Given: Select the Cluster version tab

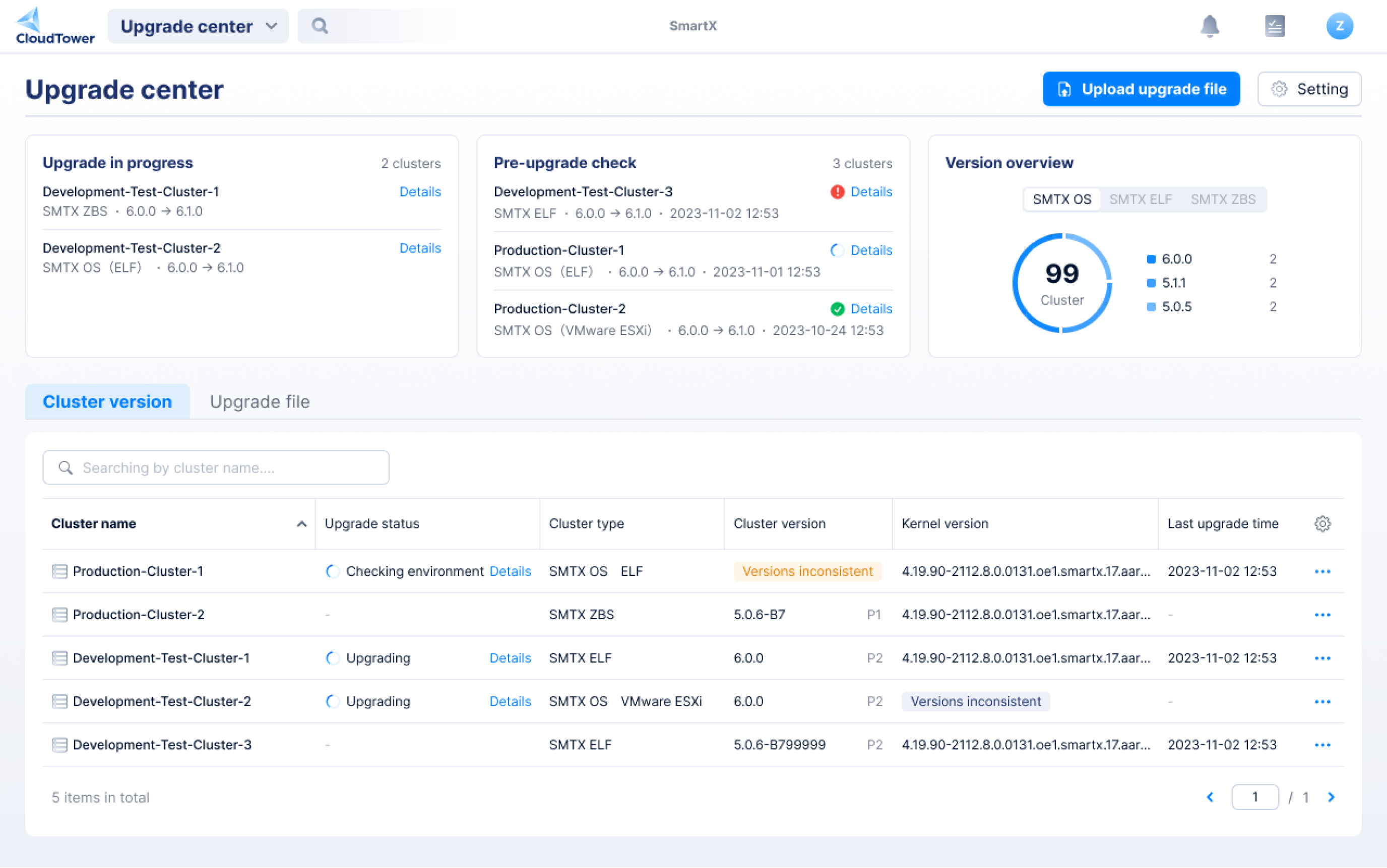Looking at the screenshot, I should [x=107, y=402].
